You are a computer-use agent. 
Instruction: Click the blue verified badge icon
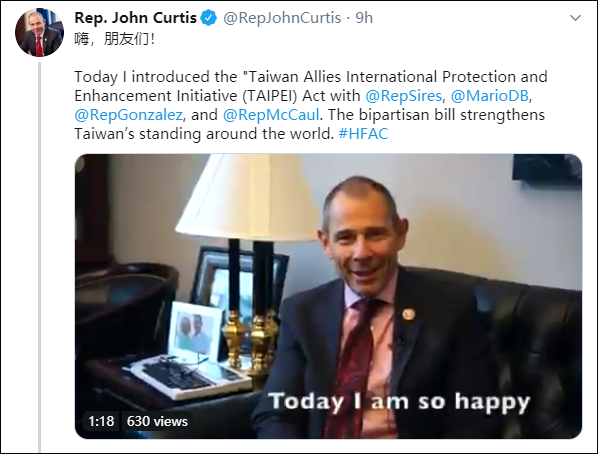[x=209, y=18]
